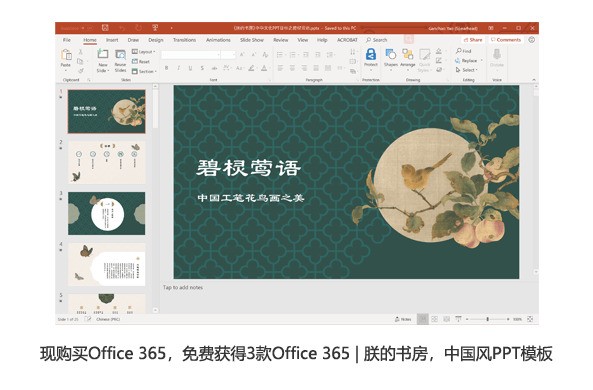593x390 pixels.
Task: Click the Slide Show icon in status bar
Action: 458,319
